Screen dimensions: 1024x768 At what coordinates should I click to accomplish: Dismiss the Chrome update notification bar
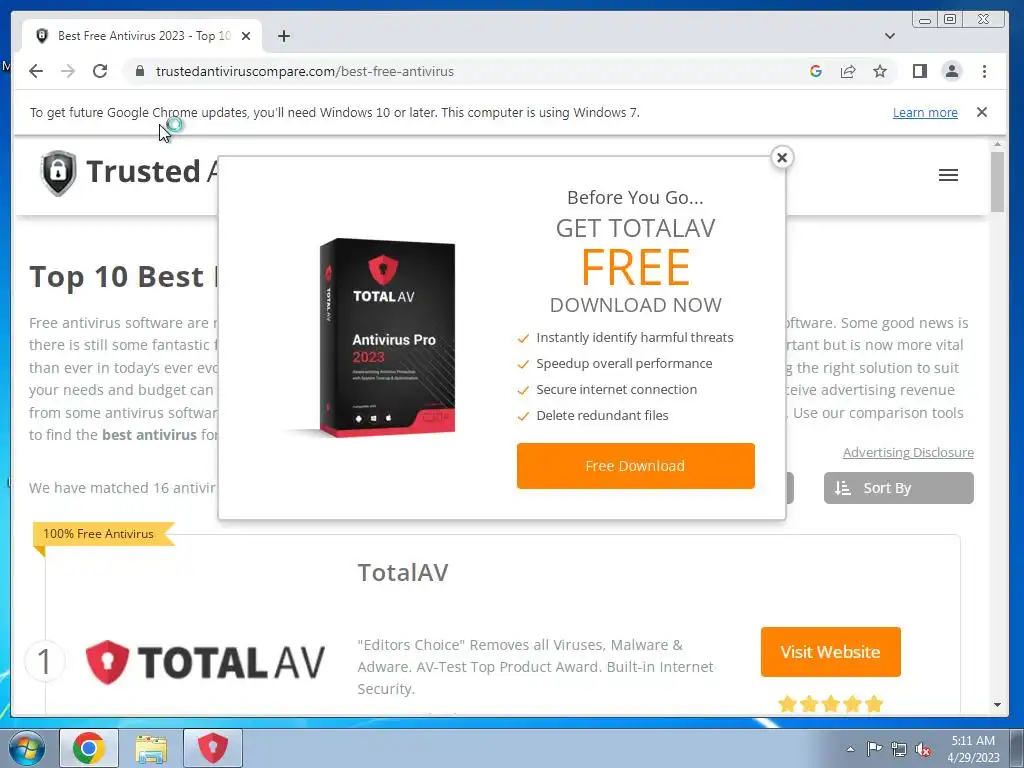(x=982, y=112)
